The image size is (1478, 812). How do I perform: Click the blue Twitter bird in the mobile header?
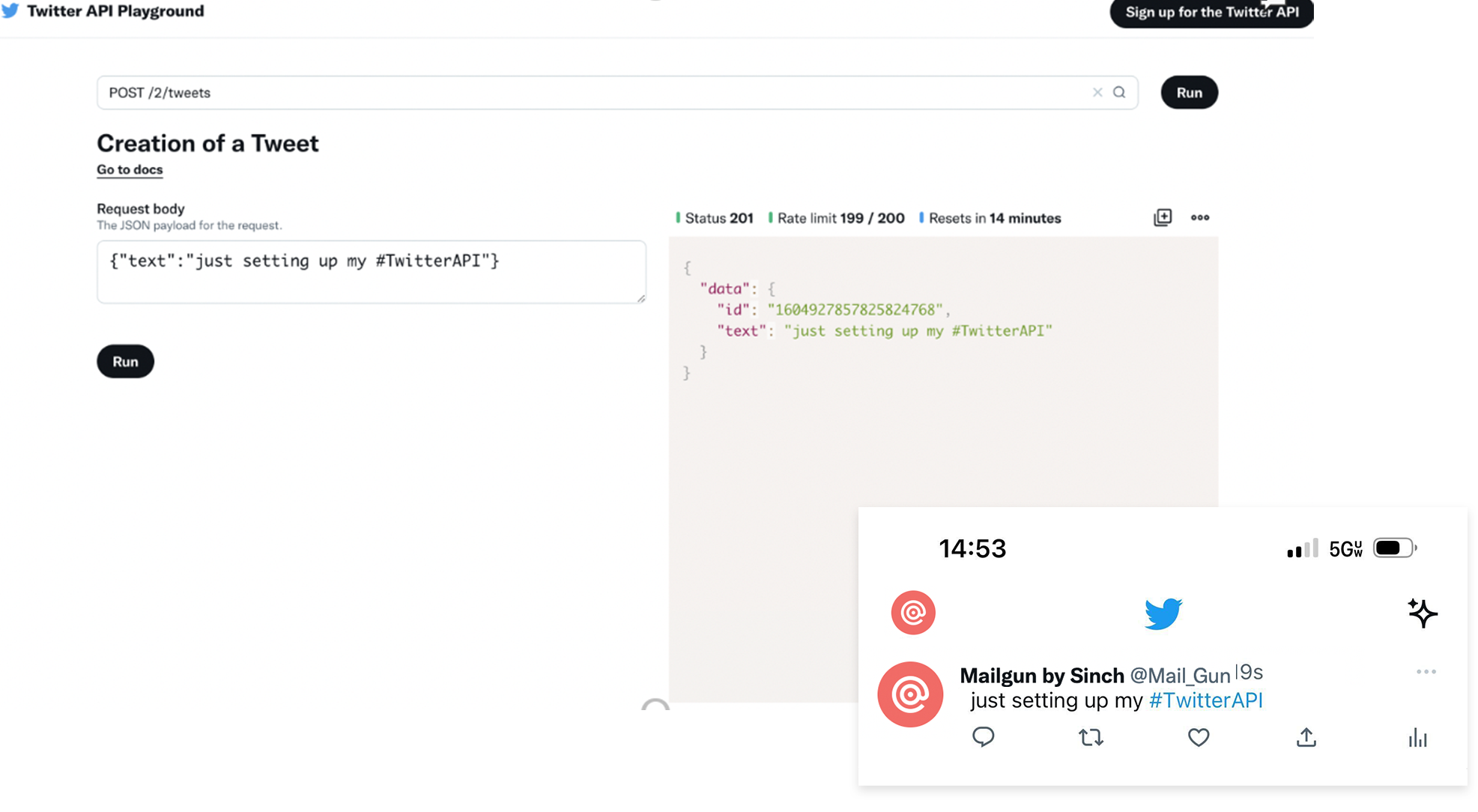[x=1163, y=613]
